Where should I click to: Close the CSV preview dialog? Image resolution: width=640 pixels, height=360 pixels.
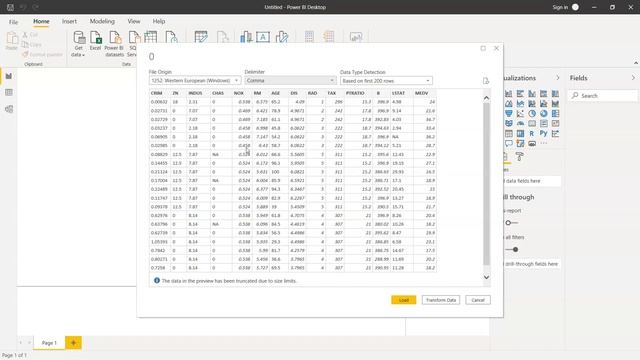(496, 48)
